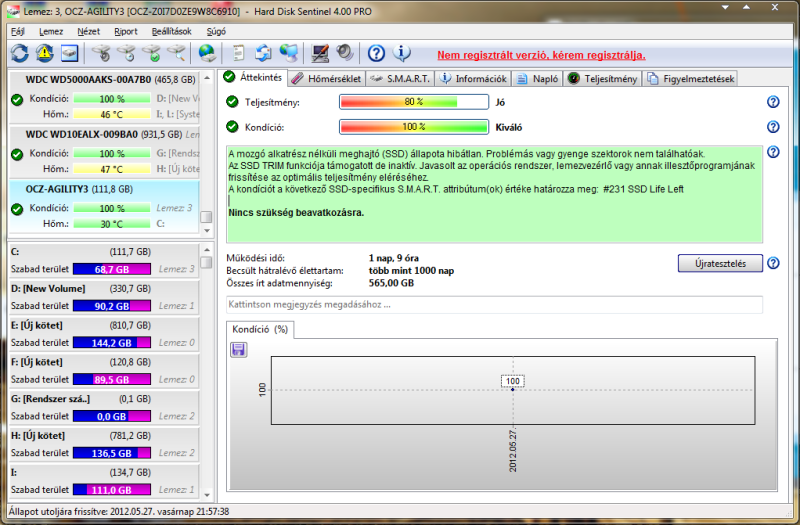Click green check icon of WDC WD5000AAKS disk
The width and height of the screenshot is (800, 525).
(x=17, y=99)
